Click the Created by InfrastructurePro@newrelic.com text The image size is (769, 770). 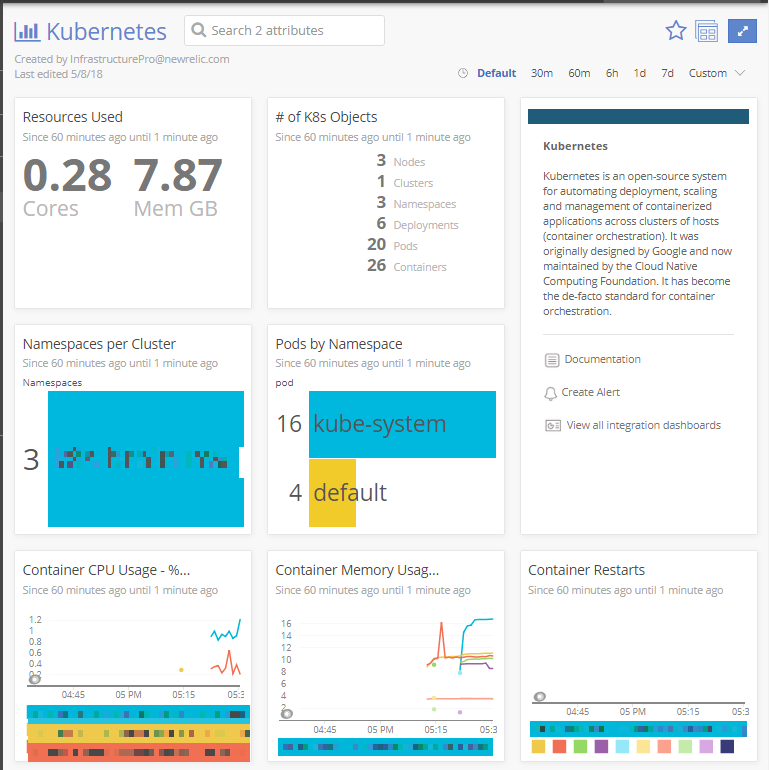[x=122, y=59]
